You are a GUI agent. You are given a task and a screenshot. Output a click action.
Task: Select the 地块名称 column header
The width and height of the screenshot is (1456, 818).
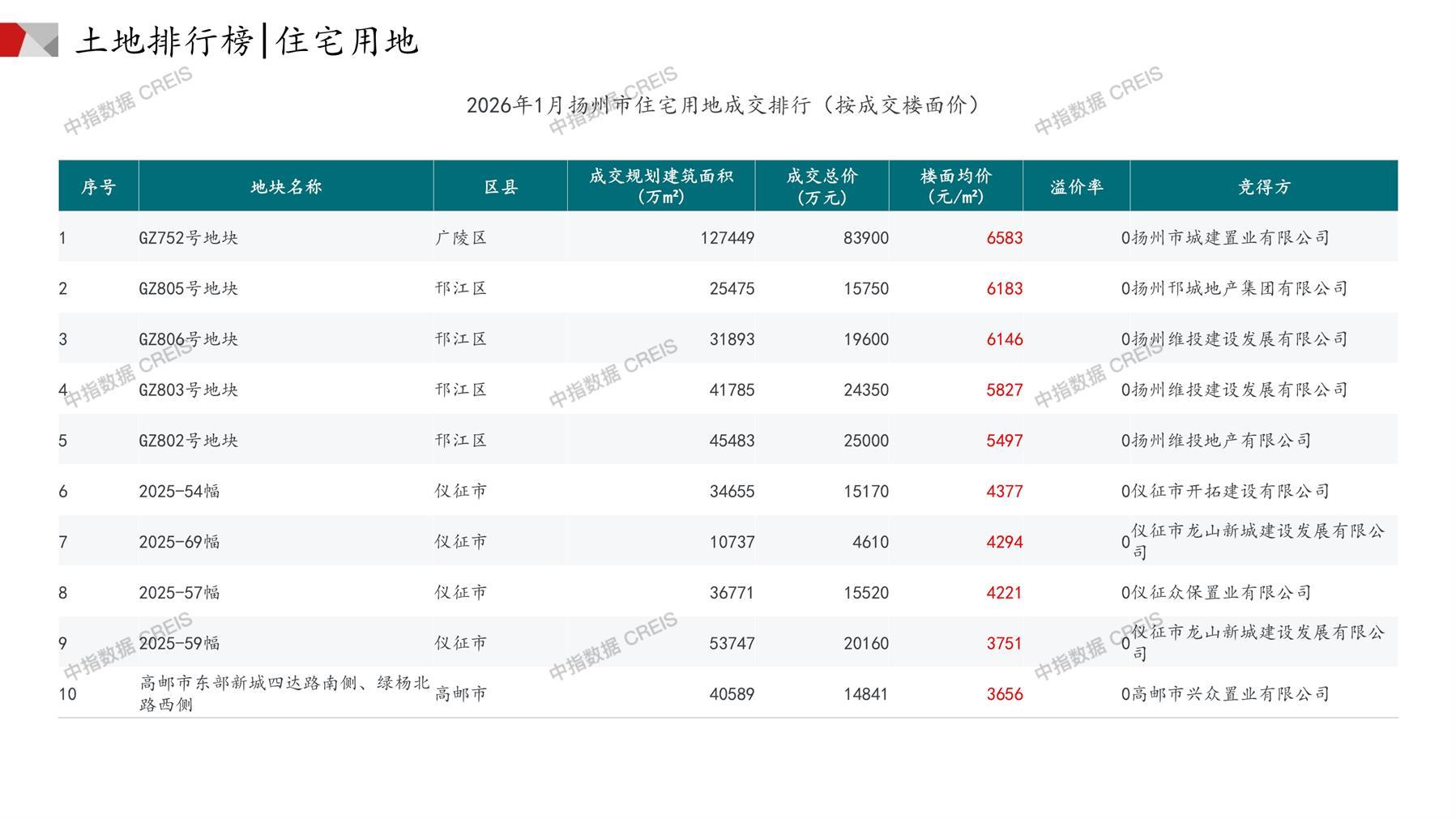(285, 187)
